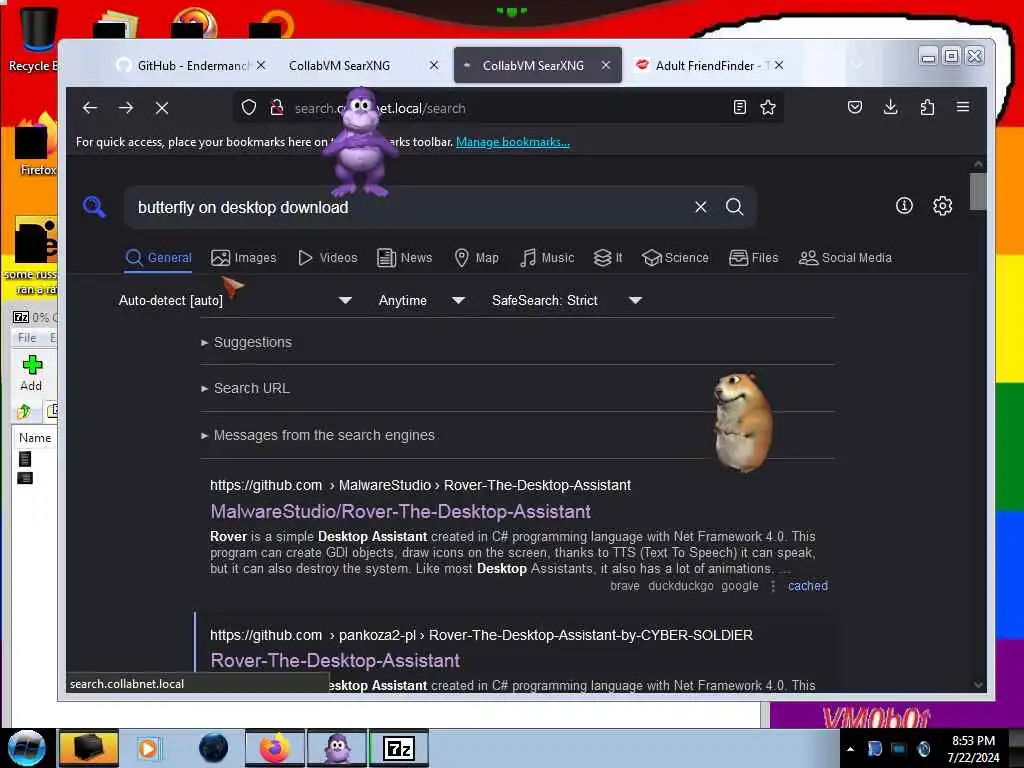Click the Hammy hamster desktop assistant
This screenshot has width=1024, height=768.
coord(743,422)
